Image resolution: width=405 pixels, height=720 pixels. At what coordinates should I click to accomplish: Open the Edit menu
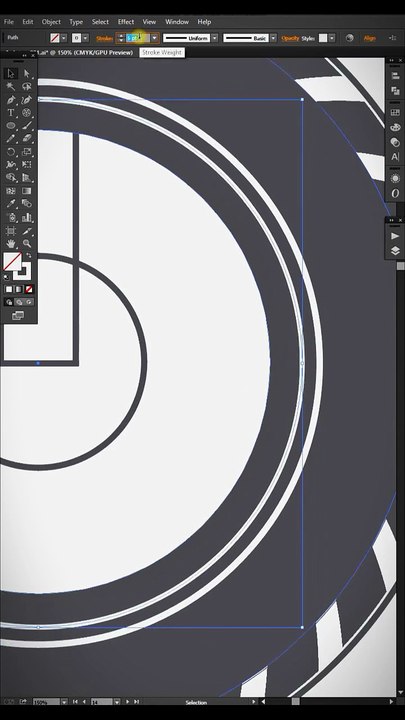(28, 22)
